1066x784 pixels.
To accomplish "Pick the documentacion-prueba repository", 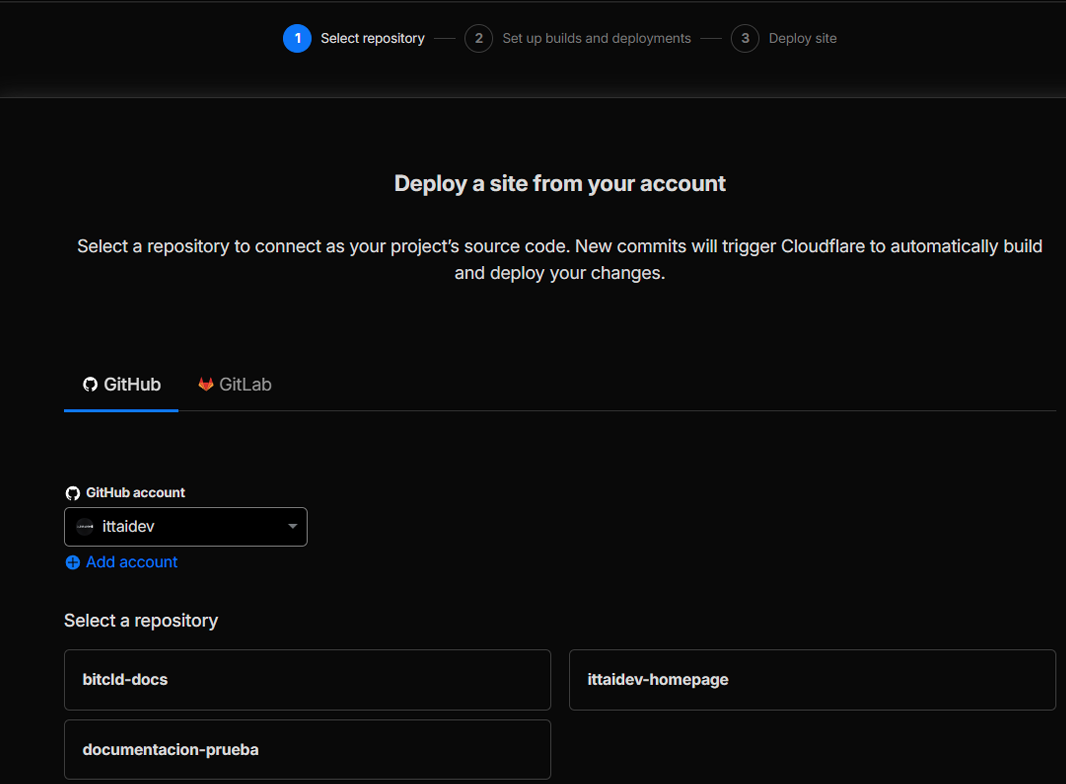I will click(x=307, y=749).
